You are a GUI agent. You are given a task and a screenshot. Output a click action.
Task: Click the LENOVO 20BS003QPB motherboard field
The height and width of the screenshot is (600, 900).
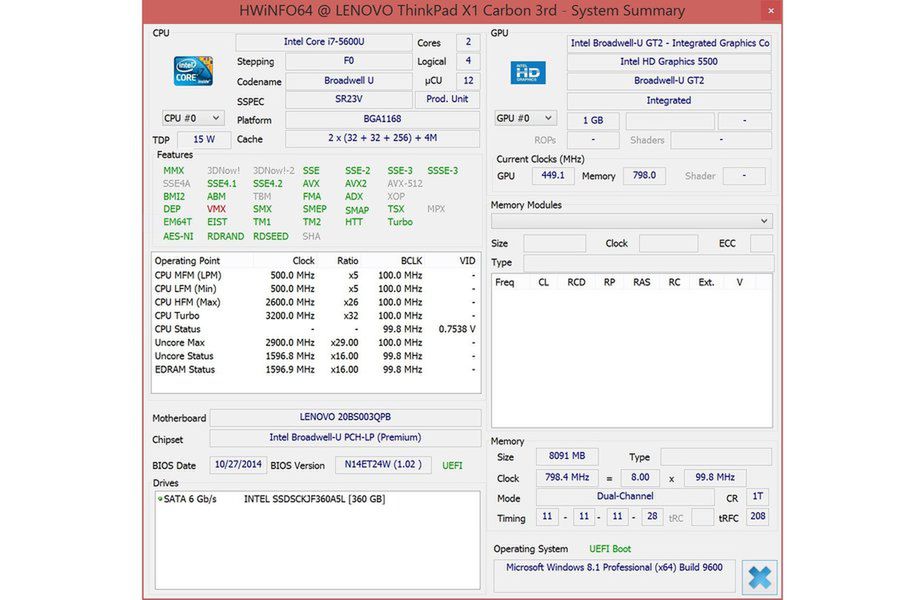point(345,417)
